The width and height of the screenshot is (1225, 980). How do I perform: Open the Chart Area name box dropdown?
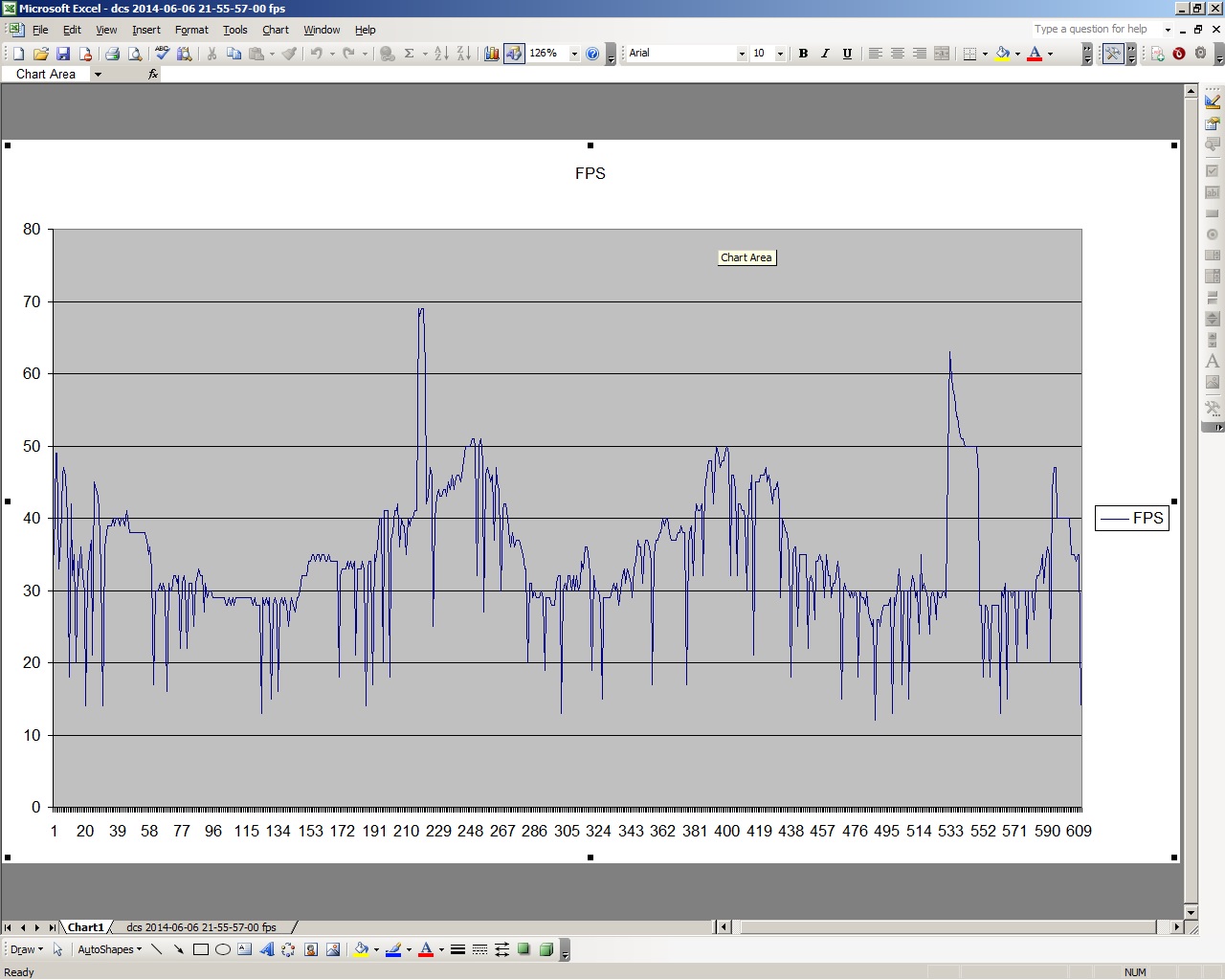pyautogui.click(x=98, y=74)
